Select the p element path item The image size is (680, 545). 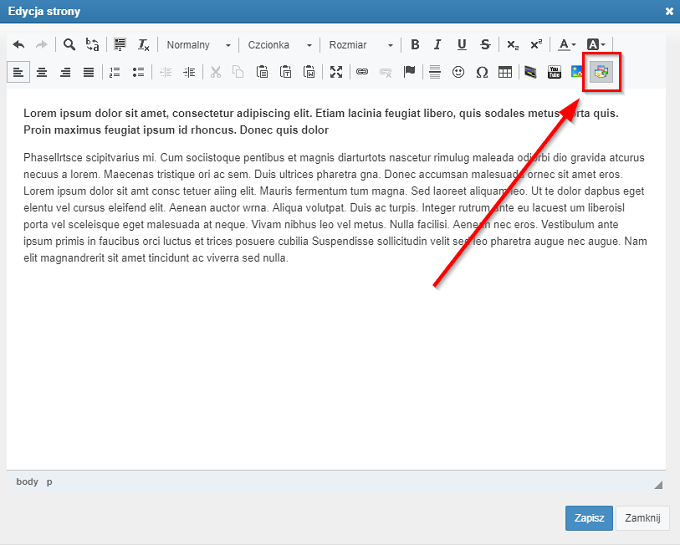[50, 482]
